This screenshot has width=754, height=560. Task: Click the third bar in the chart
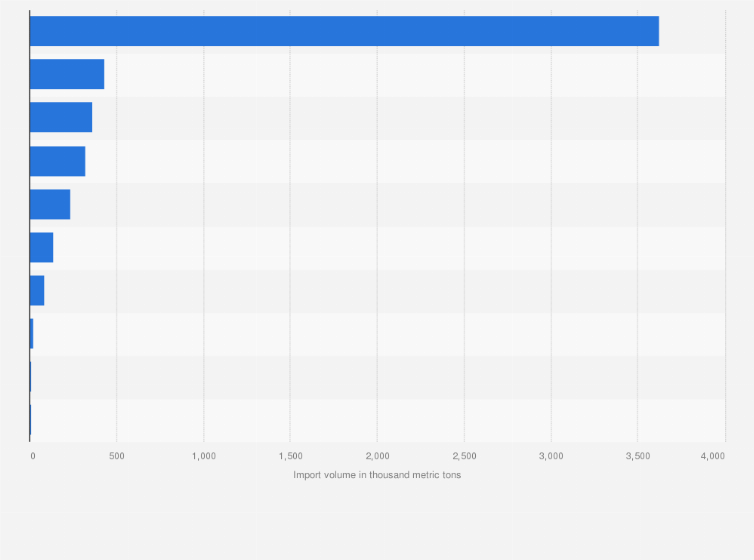click(x=61, y=117)
